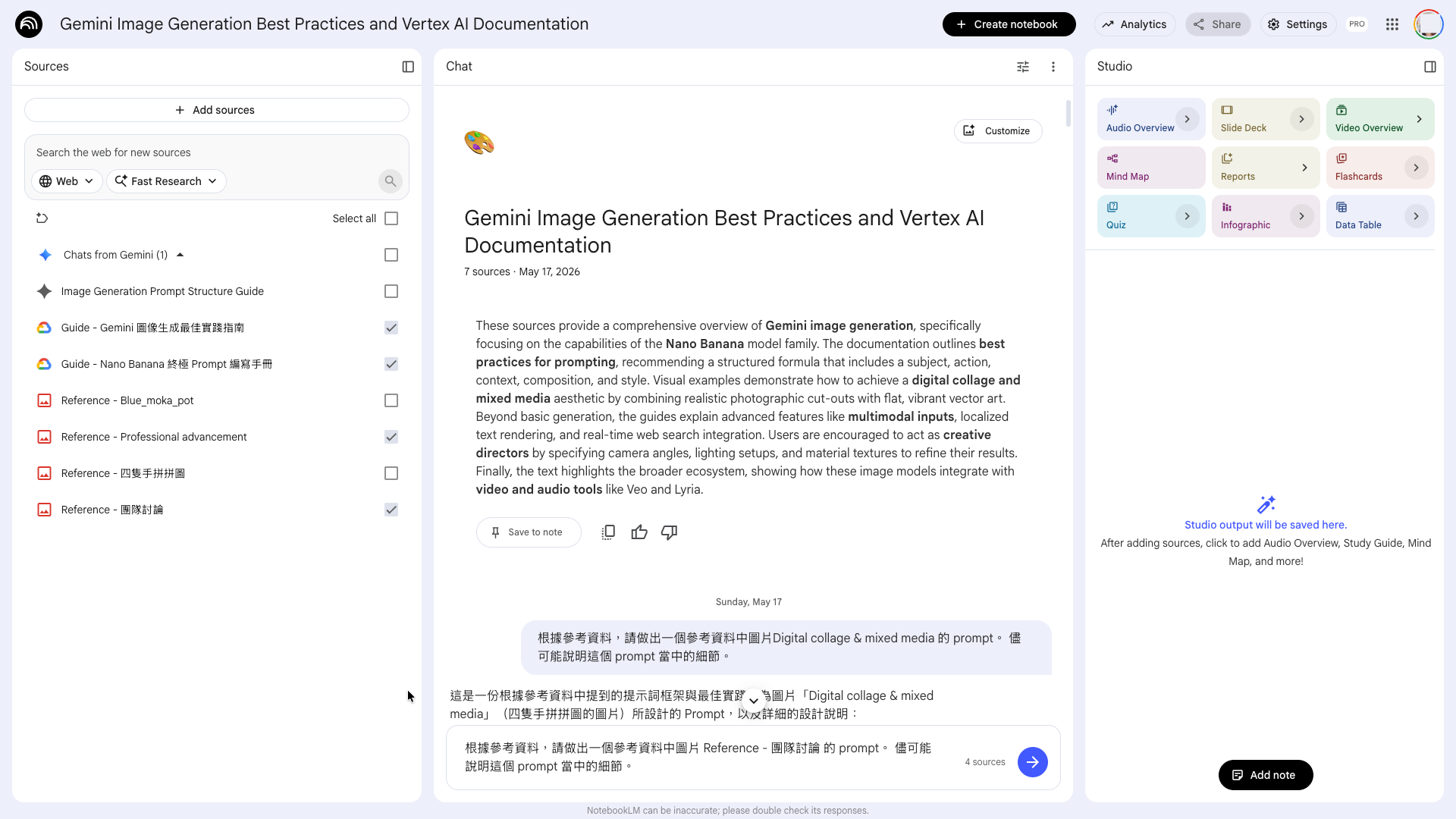The image size is (1456, 819).
Task: Uncheck Reference - Professional advancement source
Action: coord(391,437)
